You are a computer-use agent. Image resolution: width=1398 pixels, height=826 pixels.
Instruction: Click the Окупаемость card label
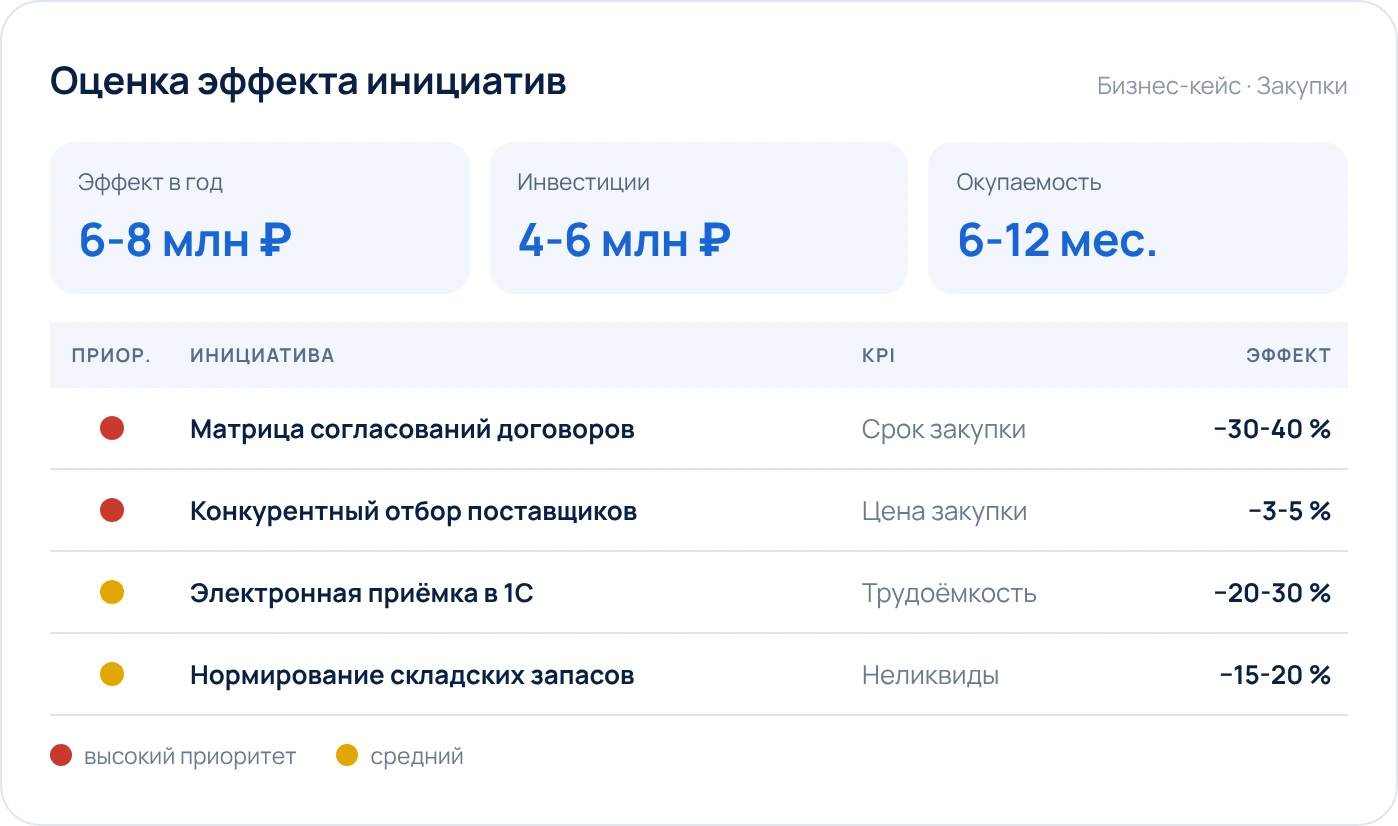(1029, 183)
